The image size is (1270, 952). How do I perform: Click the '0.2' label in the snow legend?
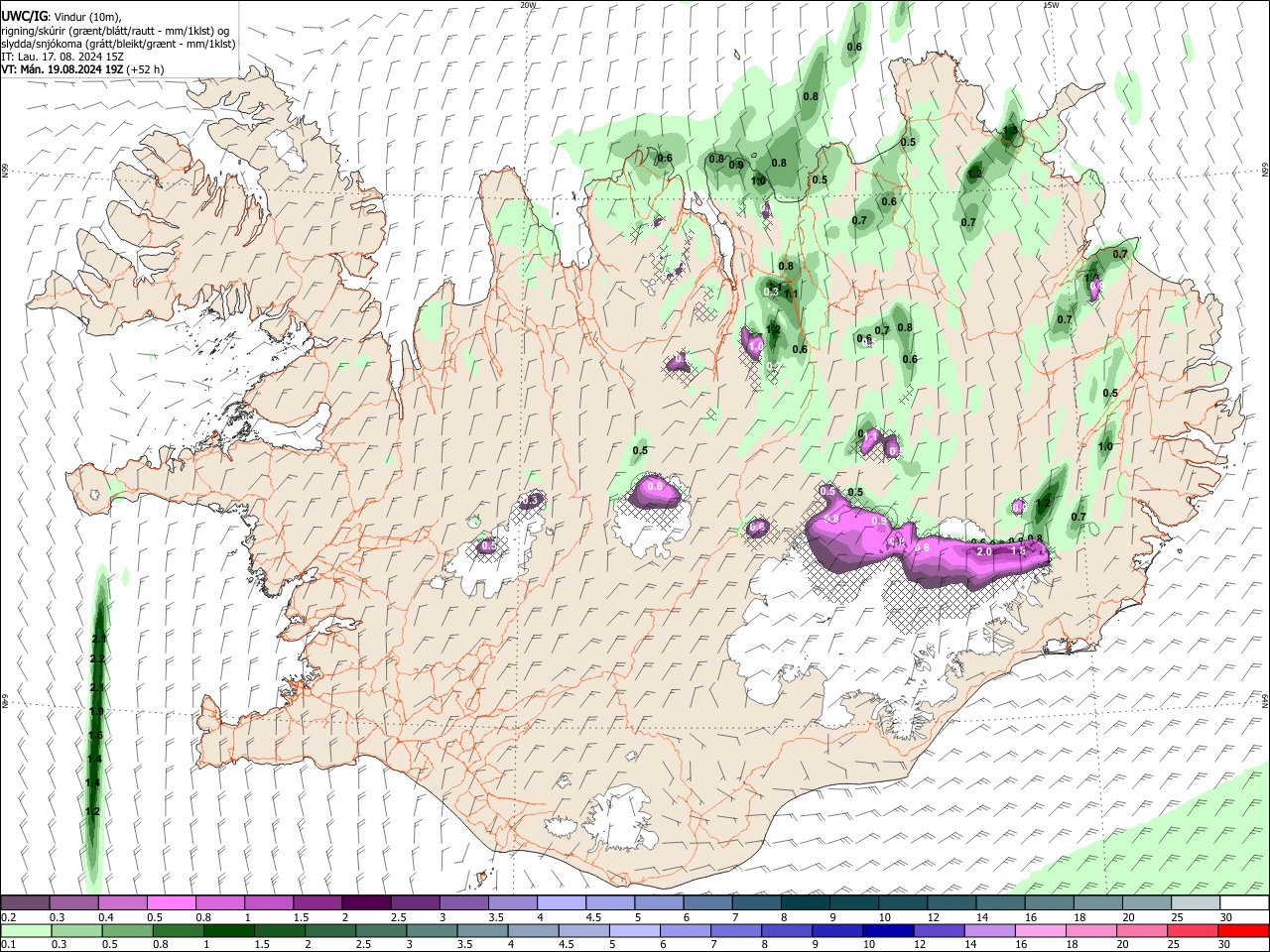coord(9,917)
